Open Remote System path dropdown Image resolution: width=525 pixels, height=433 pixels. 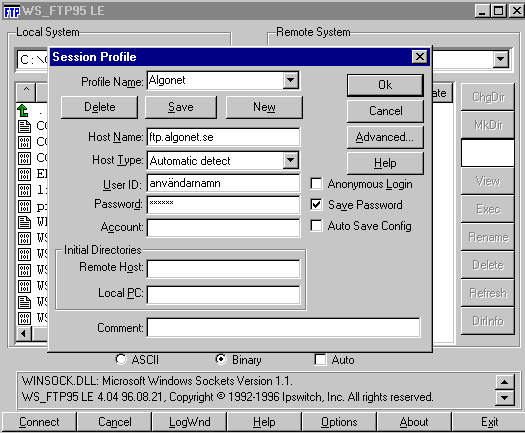[x=501, y=59]
